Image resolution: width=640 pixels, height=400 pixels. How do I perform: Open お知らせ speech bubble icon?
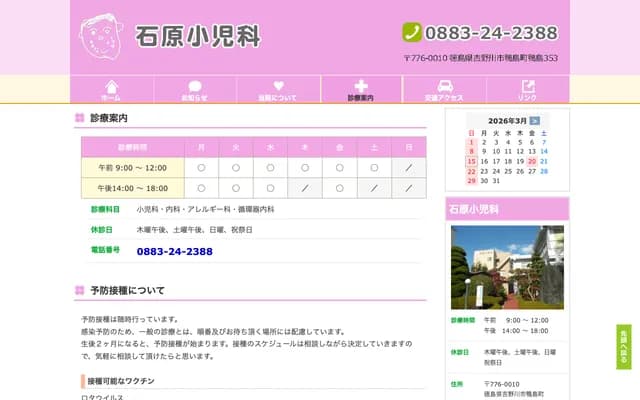(x=194, y=87)
